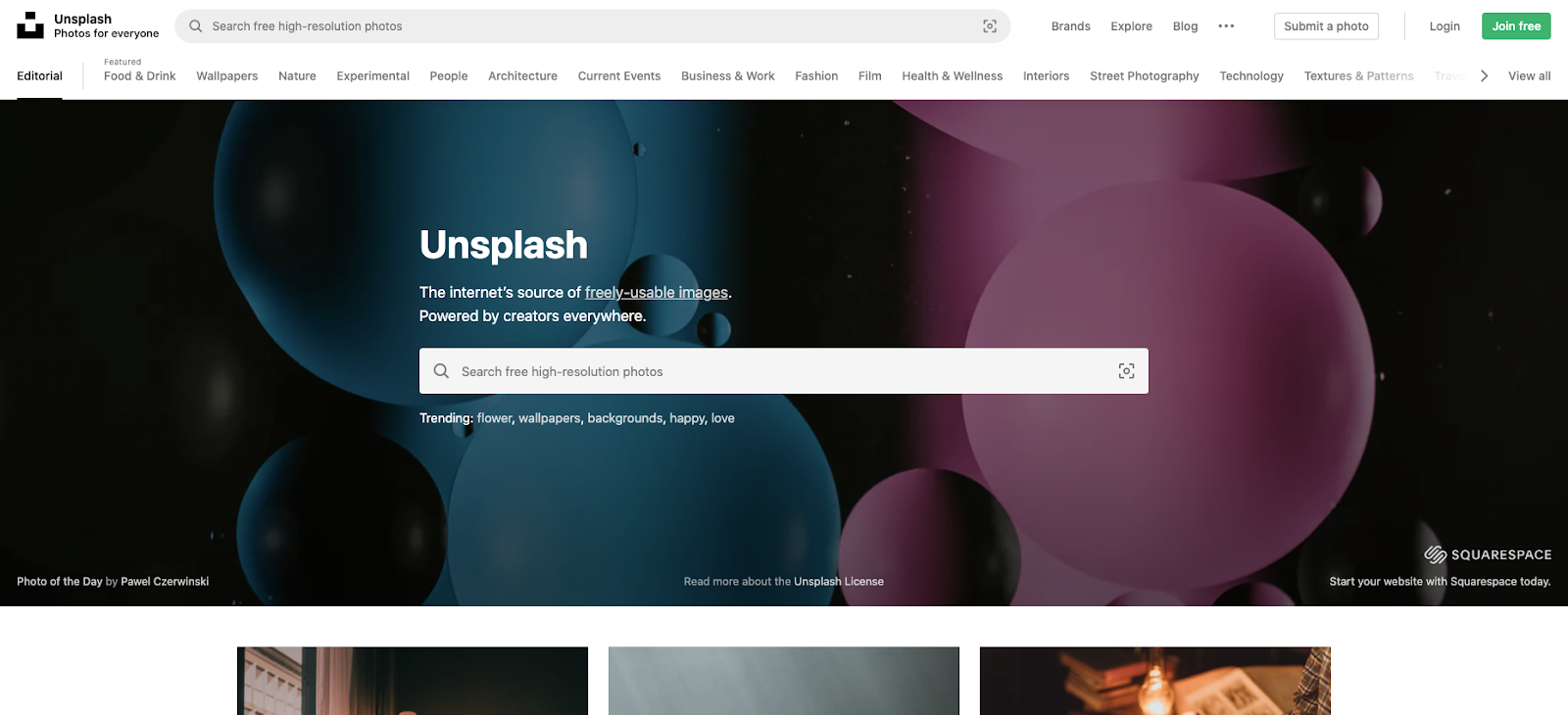The width and height of the screenshot is (1568, 715).
Task: Click the Squarespace logo
Action: 1488,554
